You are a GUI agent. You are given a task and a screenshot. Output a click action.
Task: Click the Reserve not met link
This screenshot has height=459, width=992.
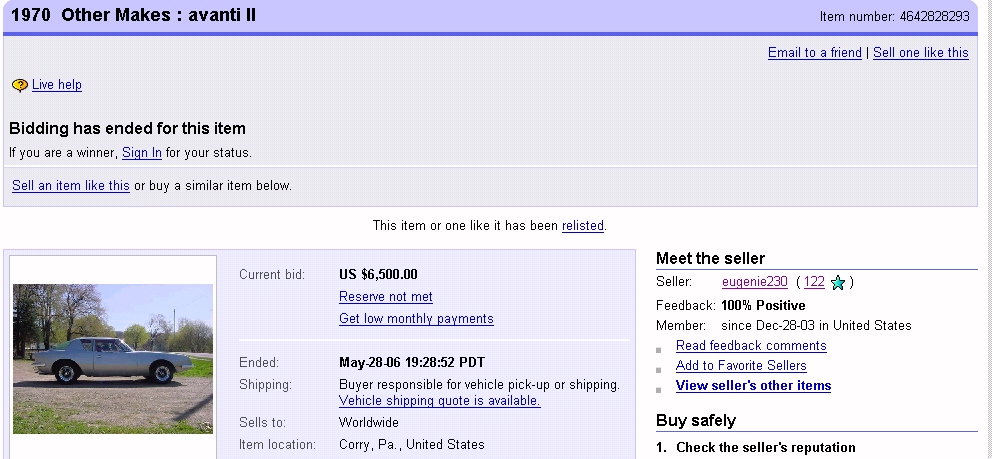click(386, 297)
